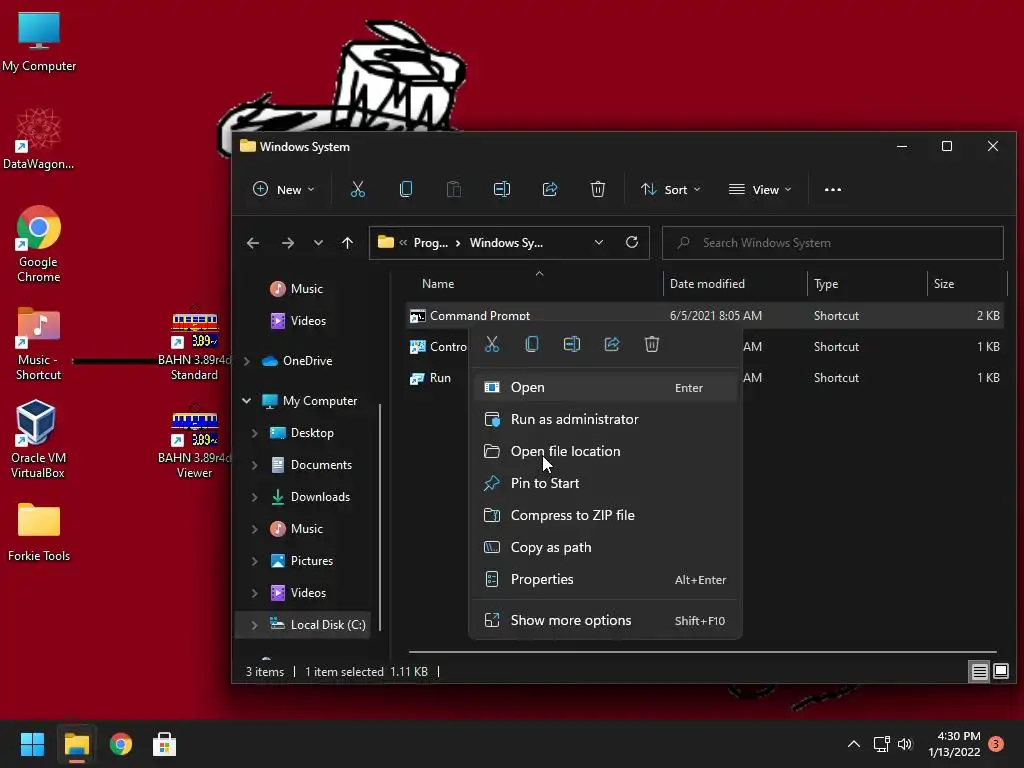The height and width of the screenshot is (768, 1024).
Task: Select BAHN 3.89r4d Standard desktop shortcut
Action: click(x=194, y=345)
